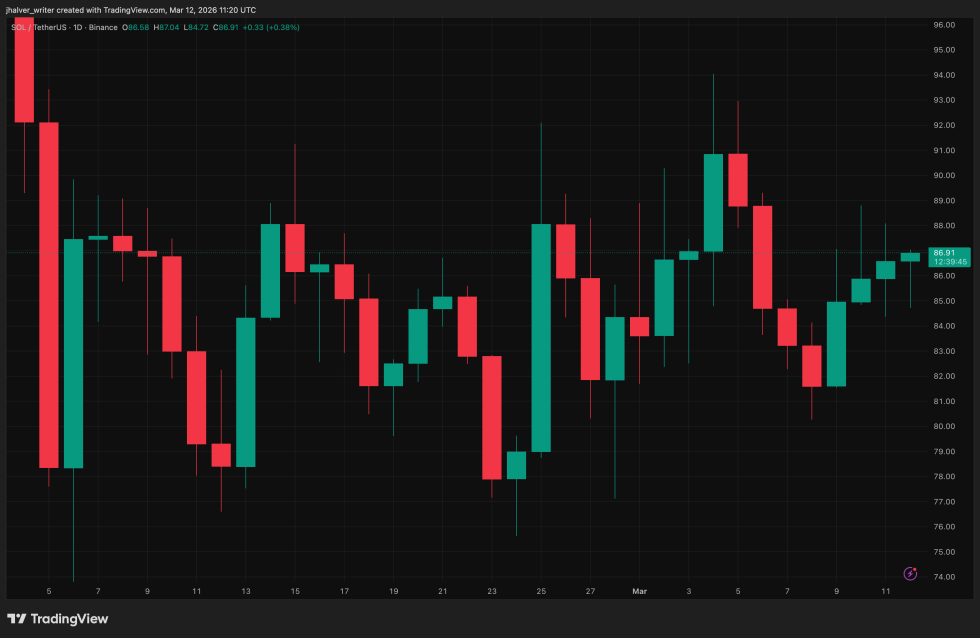Click the latest green candle at right

(910, 257)
